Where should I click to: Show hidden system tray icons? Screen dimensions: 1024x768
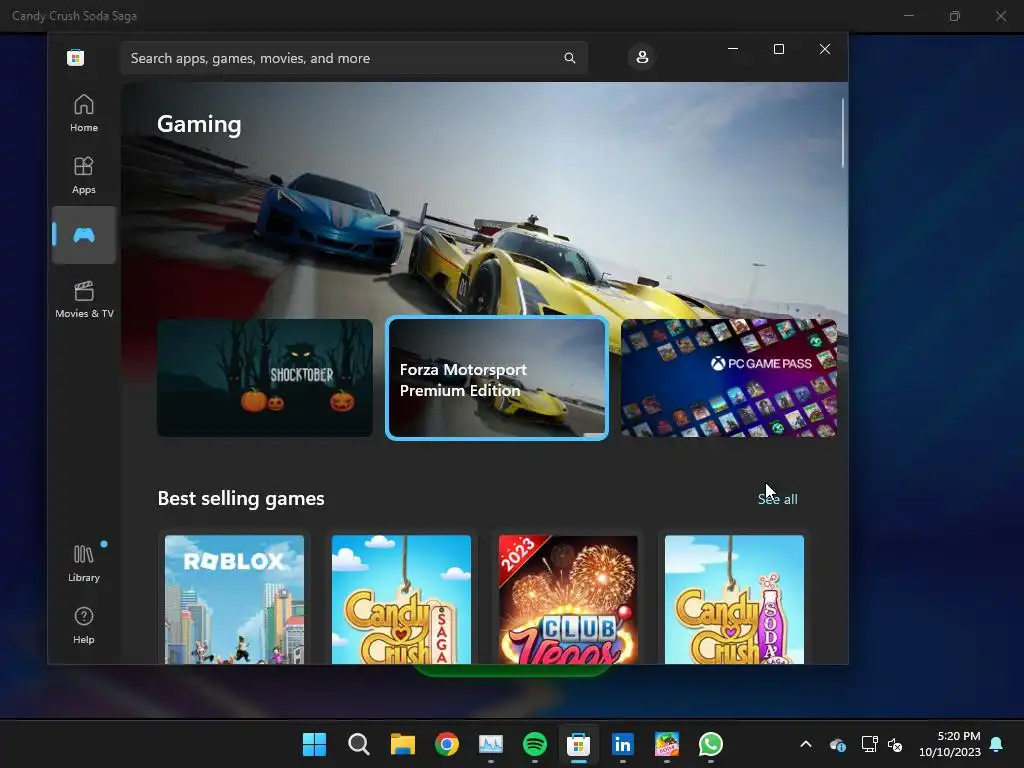(x=806, y=744)
